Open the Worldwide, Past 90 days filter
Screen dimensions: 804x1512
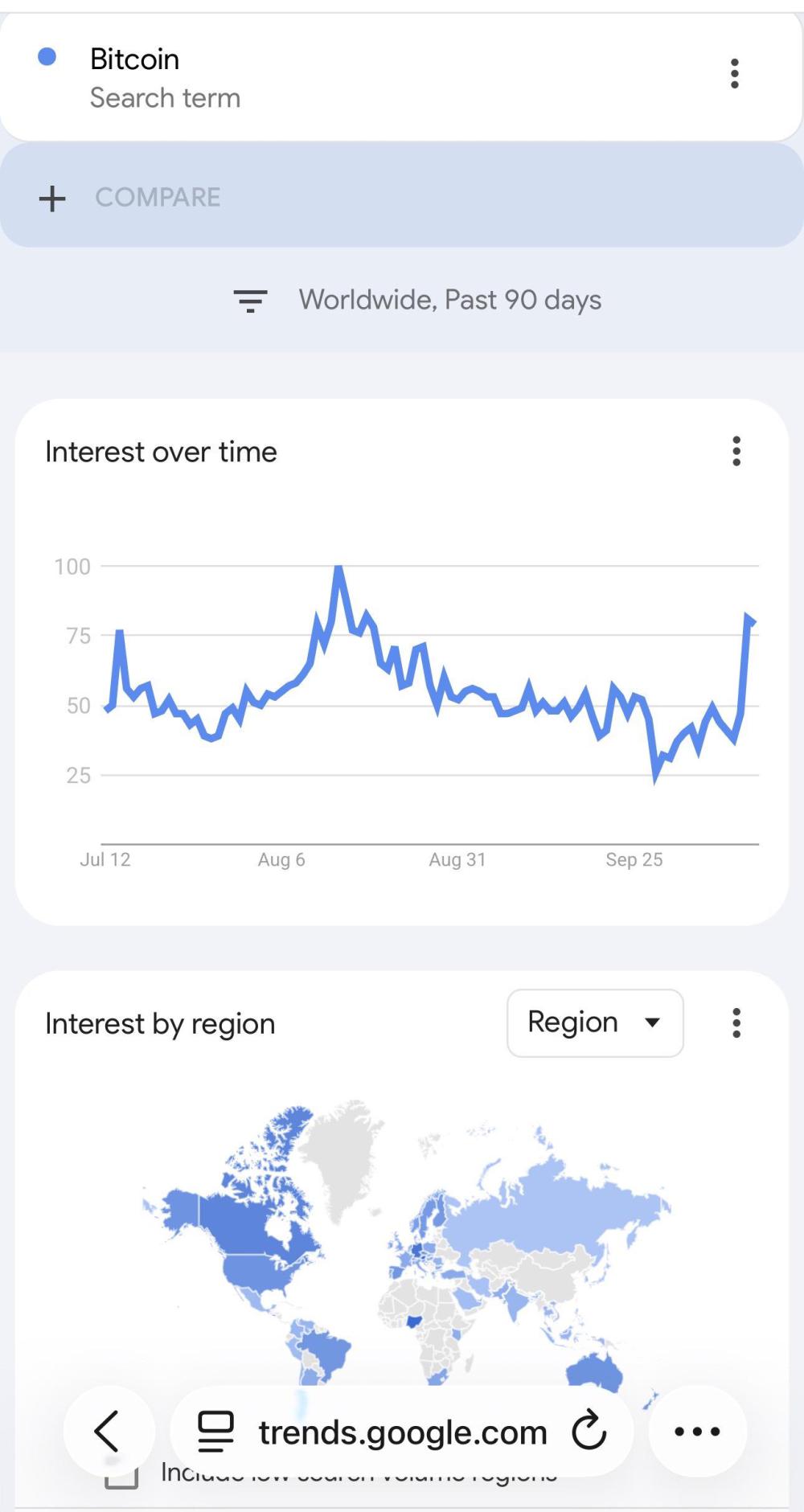pyautogui.click(x=449, y=301)
